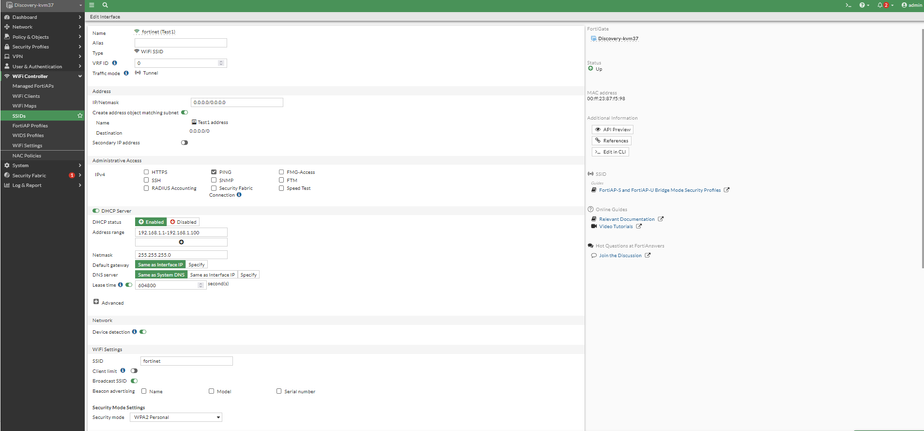The width and height of the screenshot is (924, 431).
Task: Click the star favorite icon next to SSIDs
Action: tap(80, 116)
